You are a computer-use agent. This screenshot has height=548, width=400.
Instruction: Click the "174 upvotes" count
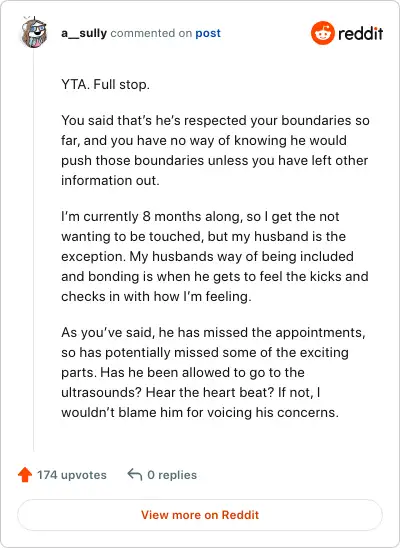pyautogui.click(x=72, y=475)
